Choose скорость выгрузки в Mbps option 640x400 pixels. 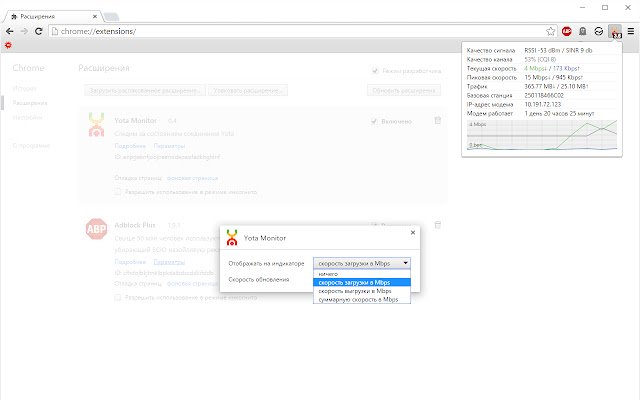[x=362, y=291]
